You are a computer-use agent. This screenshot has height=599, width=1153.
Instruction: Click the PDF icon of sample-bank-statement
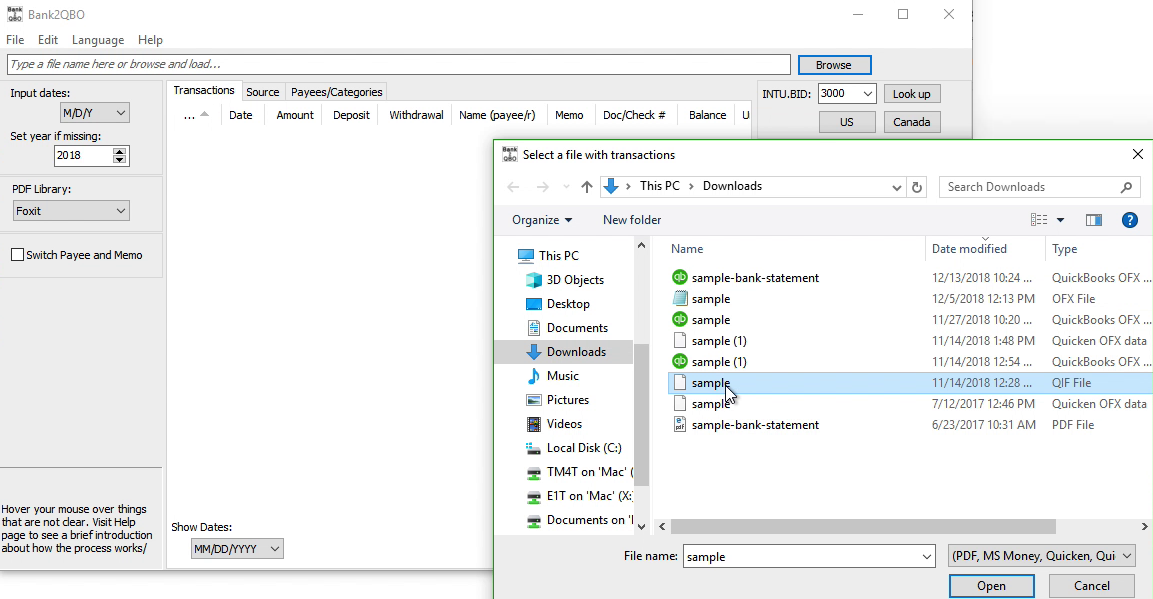tap(680, 425)
